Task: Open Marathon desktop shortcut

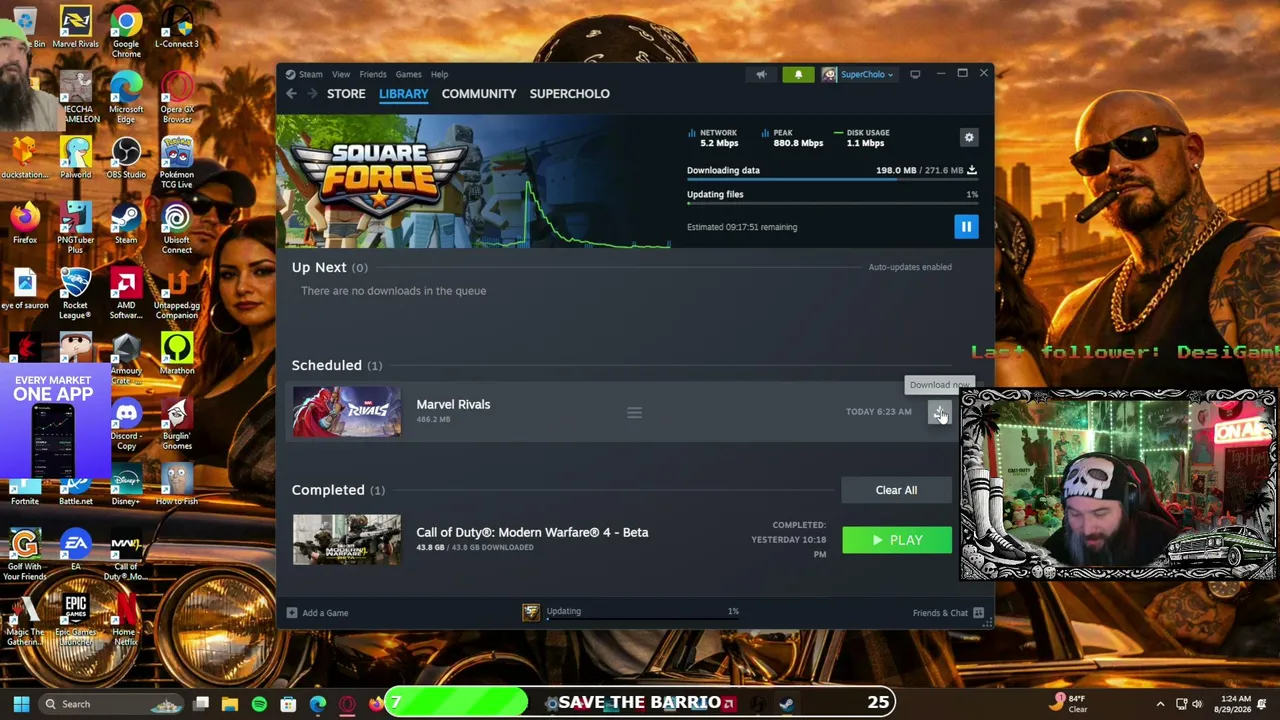Action: [177, 354]
